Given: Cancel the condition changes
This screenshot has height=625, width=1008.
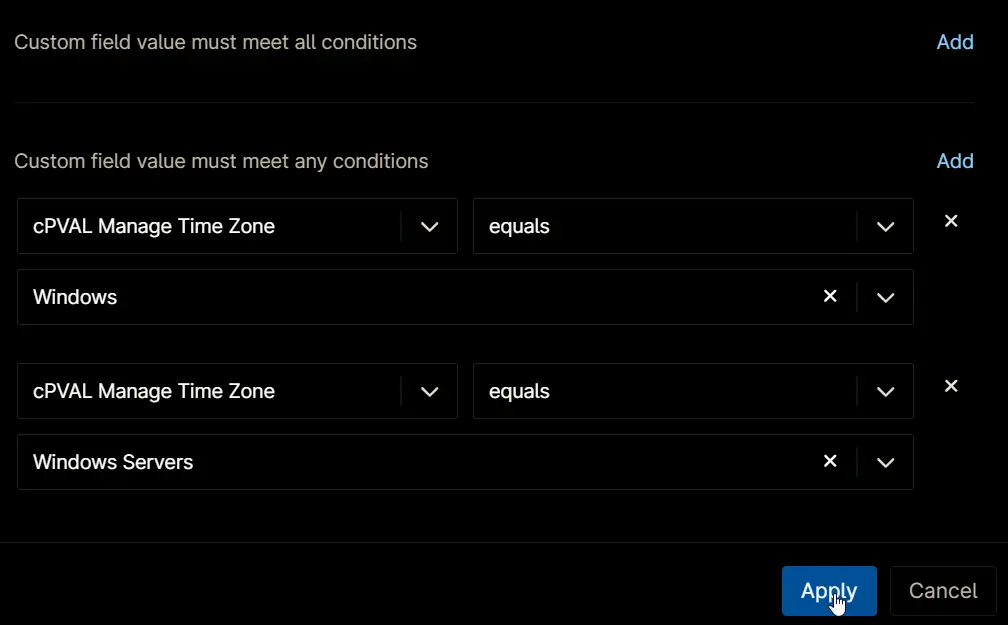Looking at the screenshot, I should (x=942, y=591).
